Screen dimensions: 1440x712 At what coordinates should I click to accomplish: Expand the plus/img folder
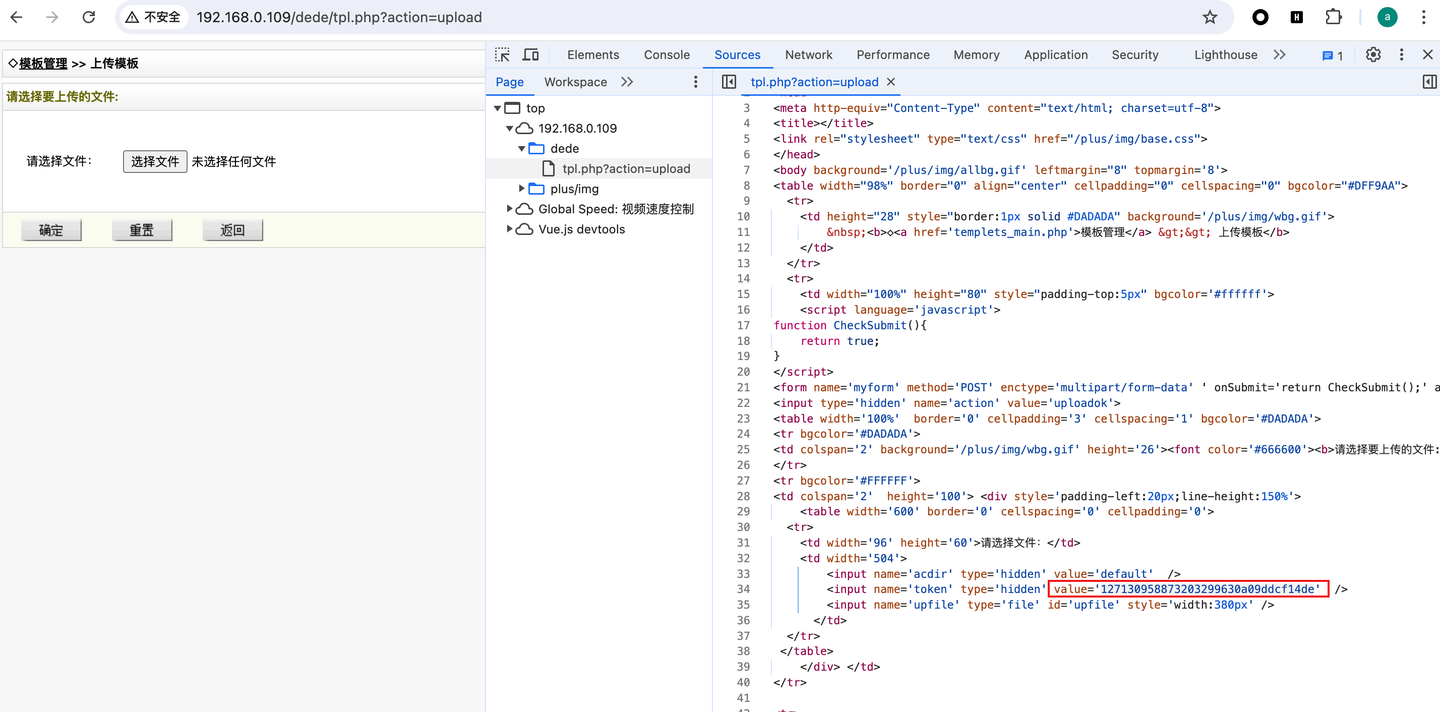[522, 189]
